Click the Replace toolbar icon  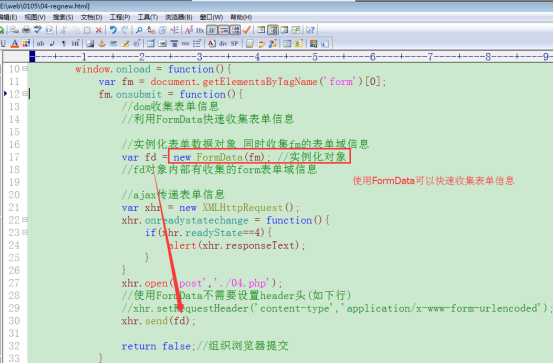tap(151, 30)
